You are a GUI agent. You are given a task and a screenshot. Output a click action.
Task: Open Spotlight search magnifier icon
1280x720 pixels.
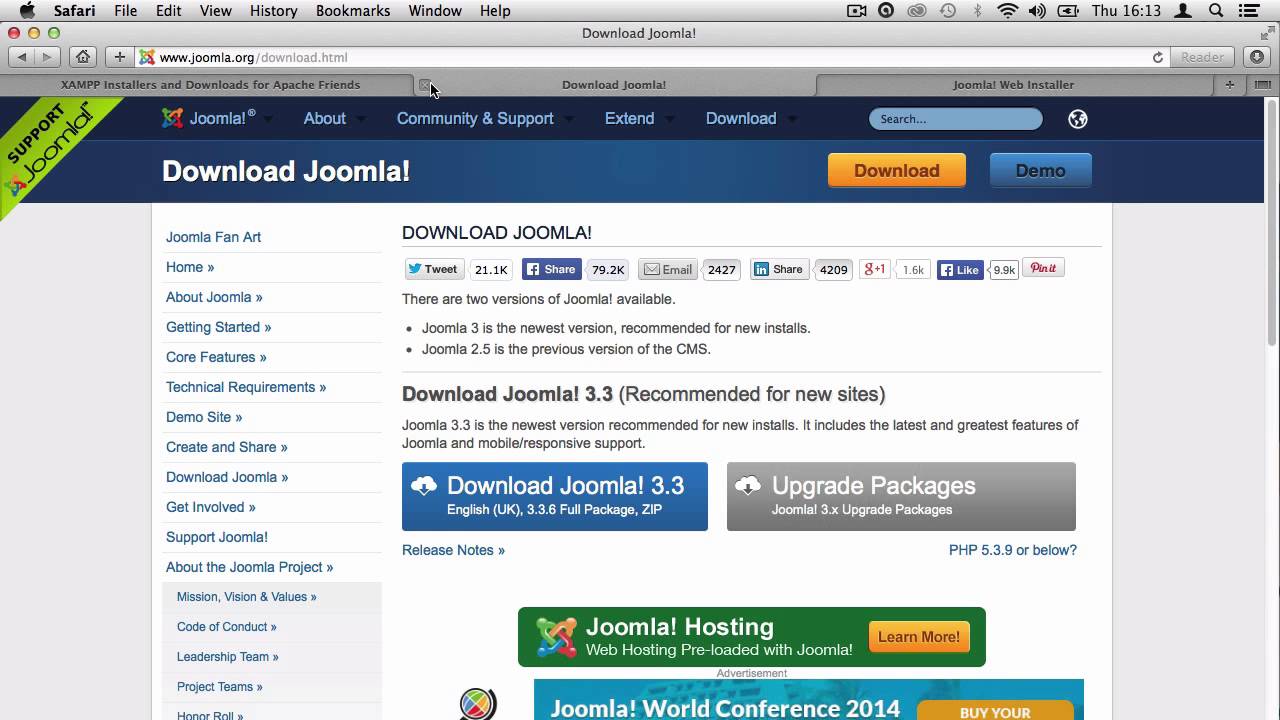coord(1216,11)
